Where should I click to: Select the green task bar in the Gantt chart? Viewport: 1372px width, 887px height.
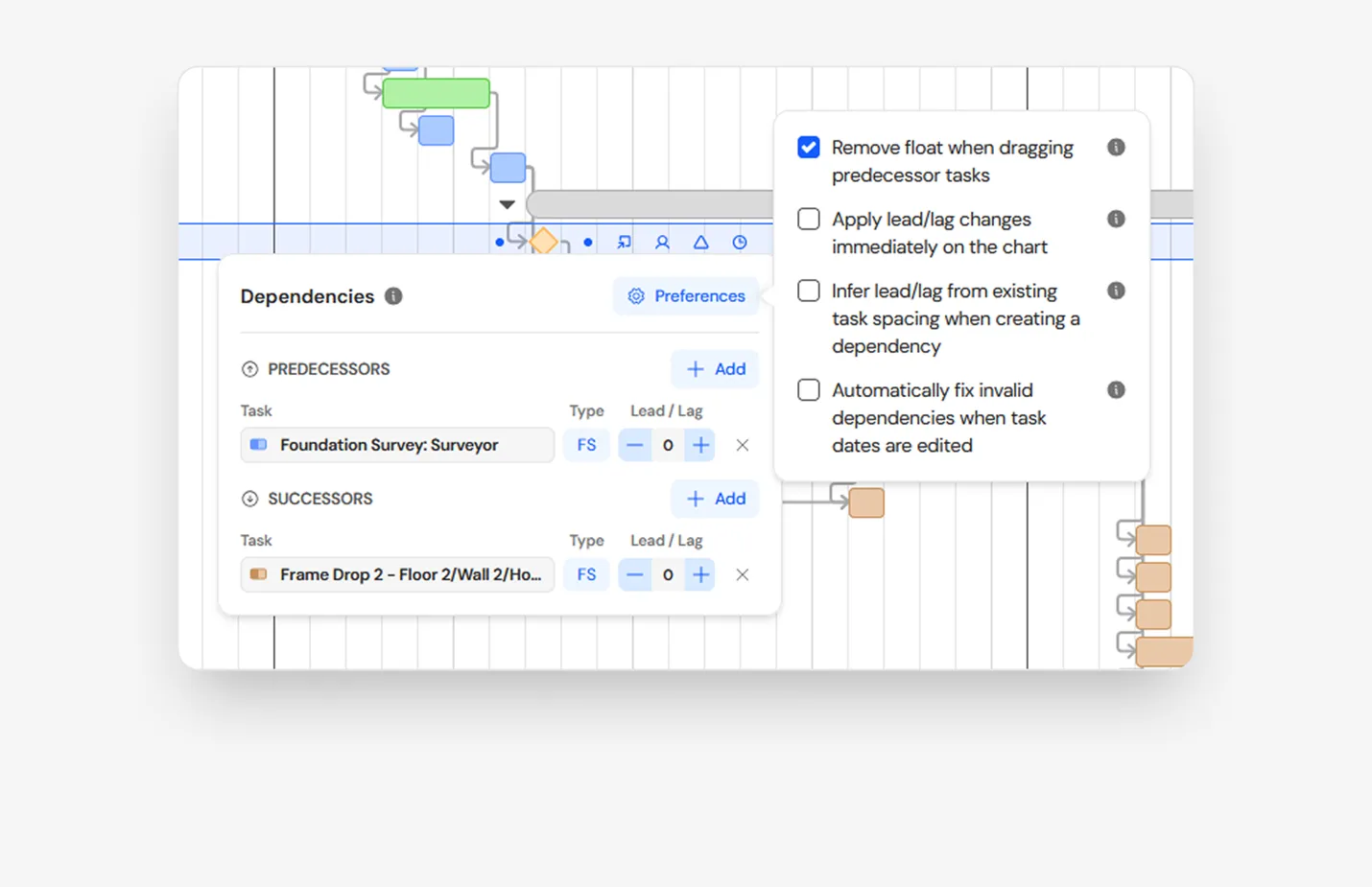[437, 93]
